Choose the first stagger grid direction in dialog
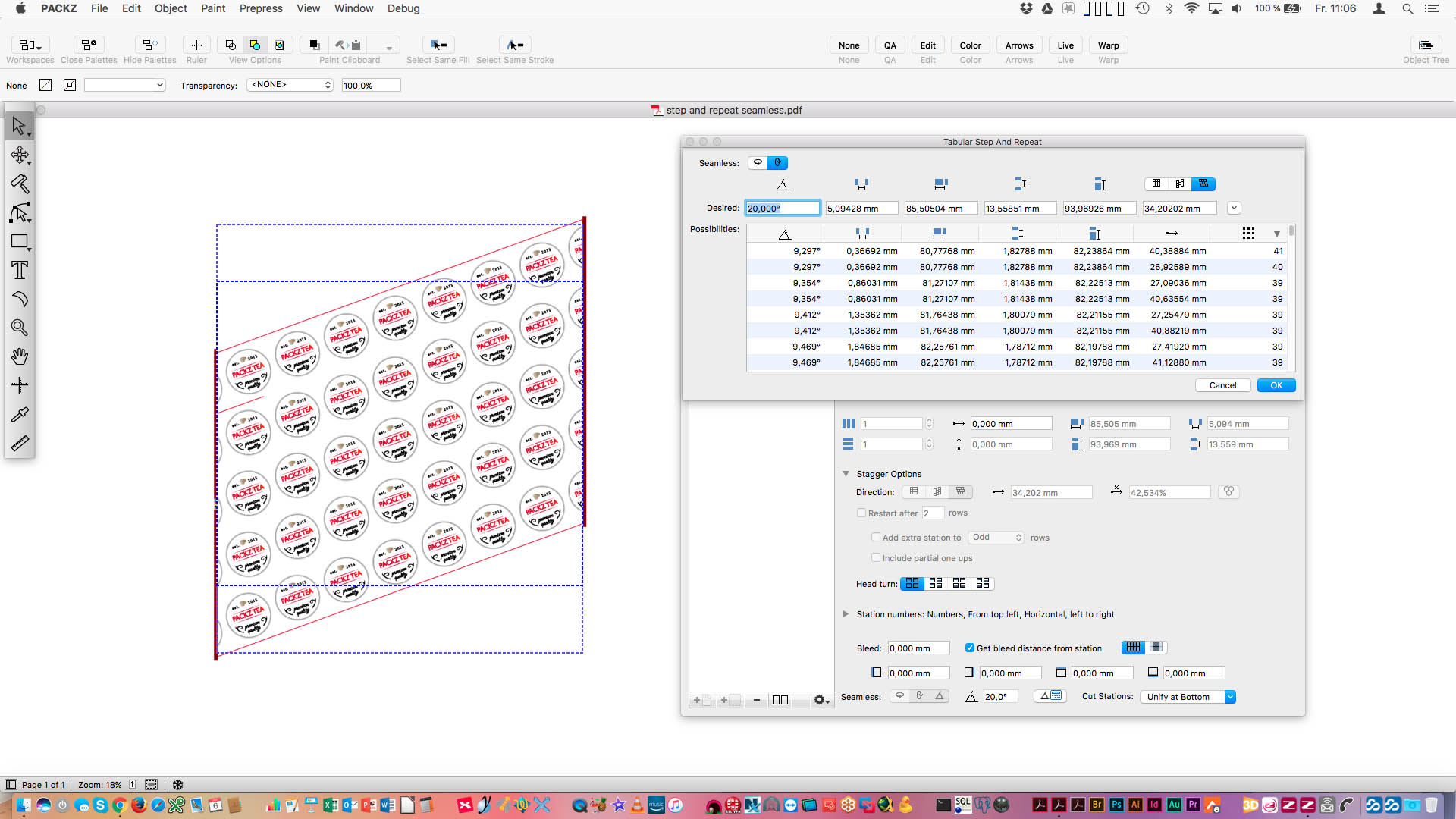Image resolution: width=1456 pixels, height=819 pixels. 1156,184
